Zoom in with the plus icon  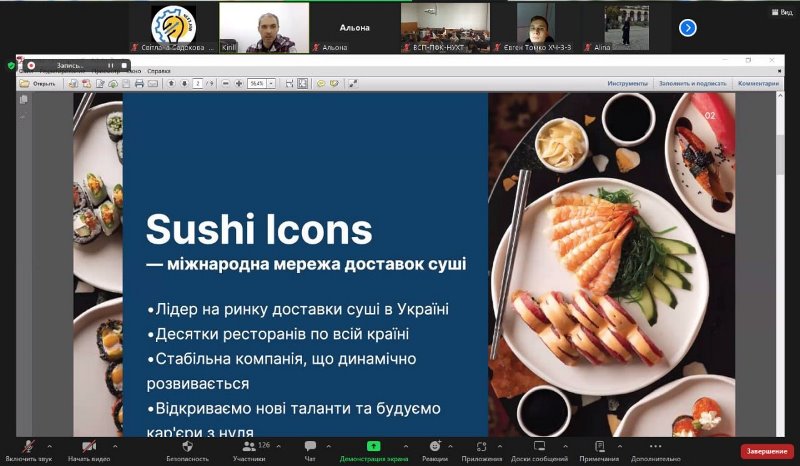239,84
